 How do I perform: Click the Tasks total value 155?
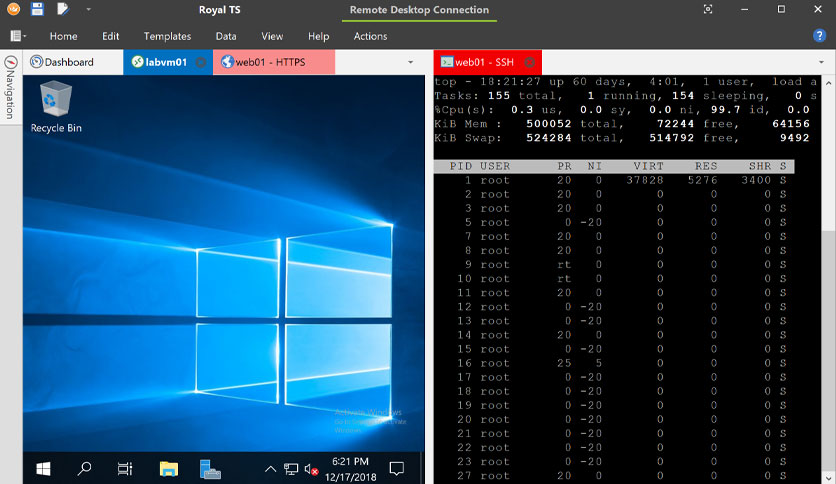coord(499,95)
